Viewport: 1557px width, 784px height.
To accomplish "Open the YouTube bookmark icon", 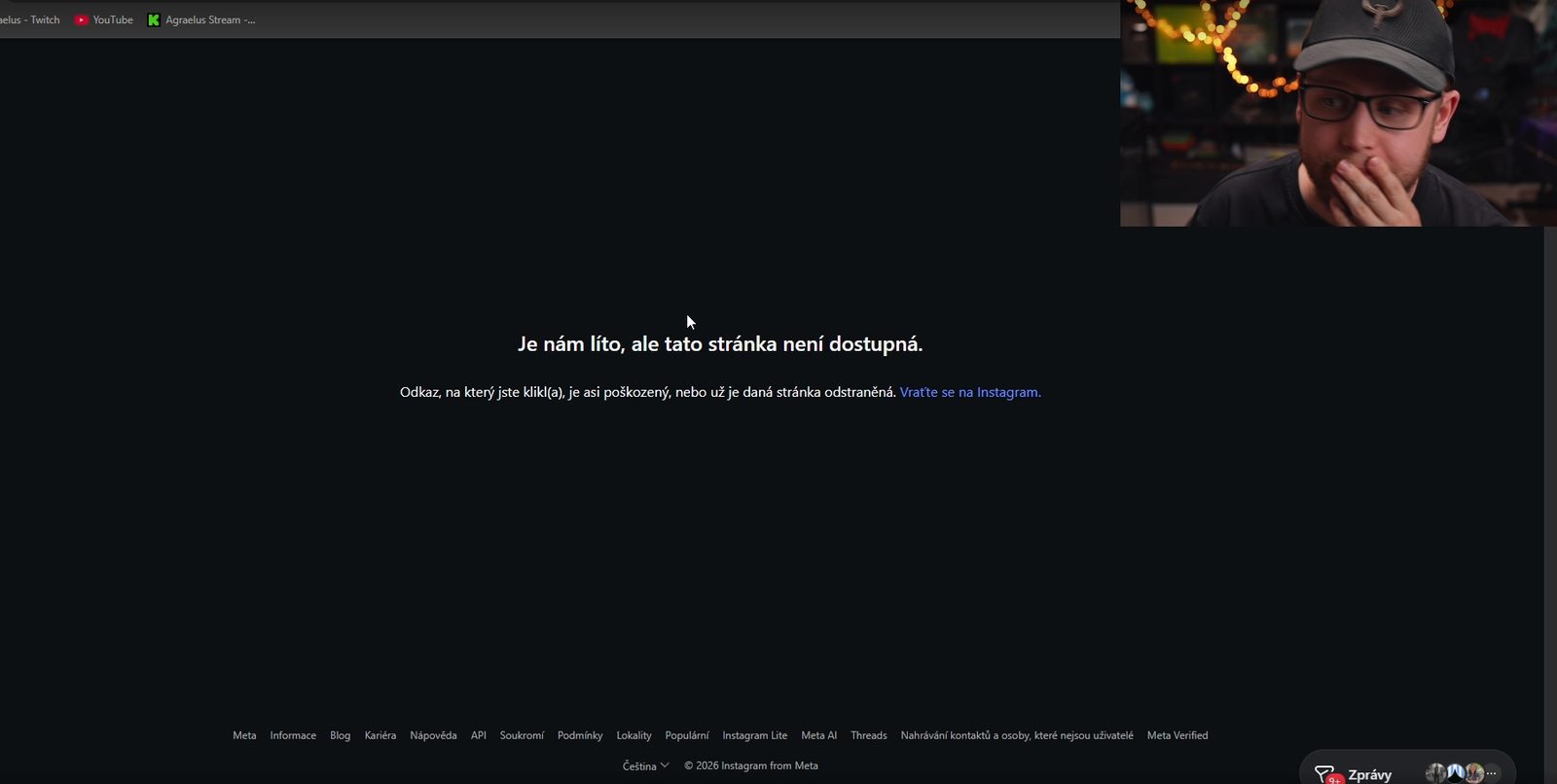I will 82,19.
